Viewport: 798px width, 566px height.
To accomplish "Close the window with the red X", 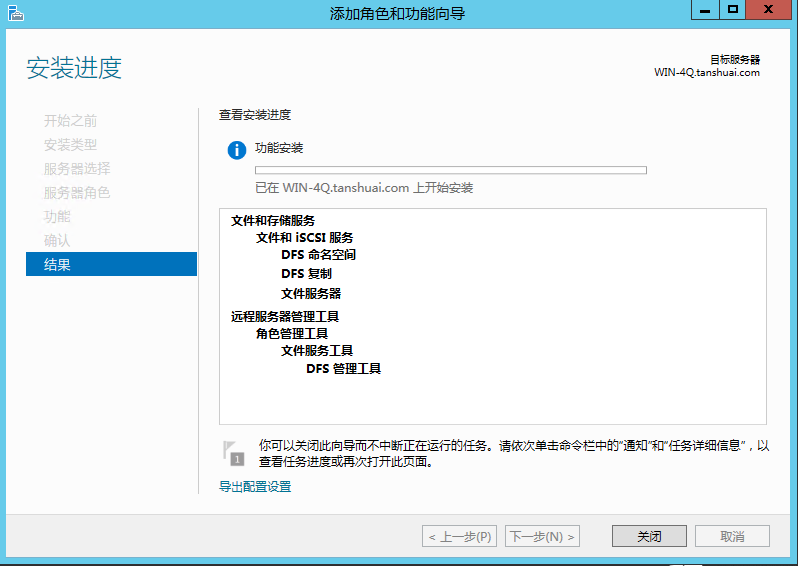I will (x=768, y=10).
